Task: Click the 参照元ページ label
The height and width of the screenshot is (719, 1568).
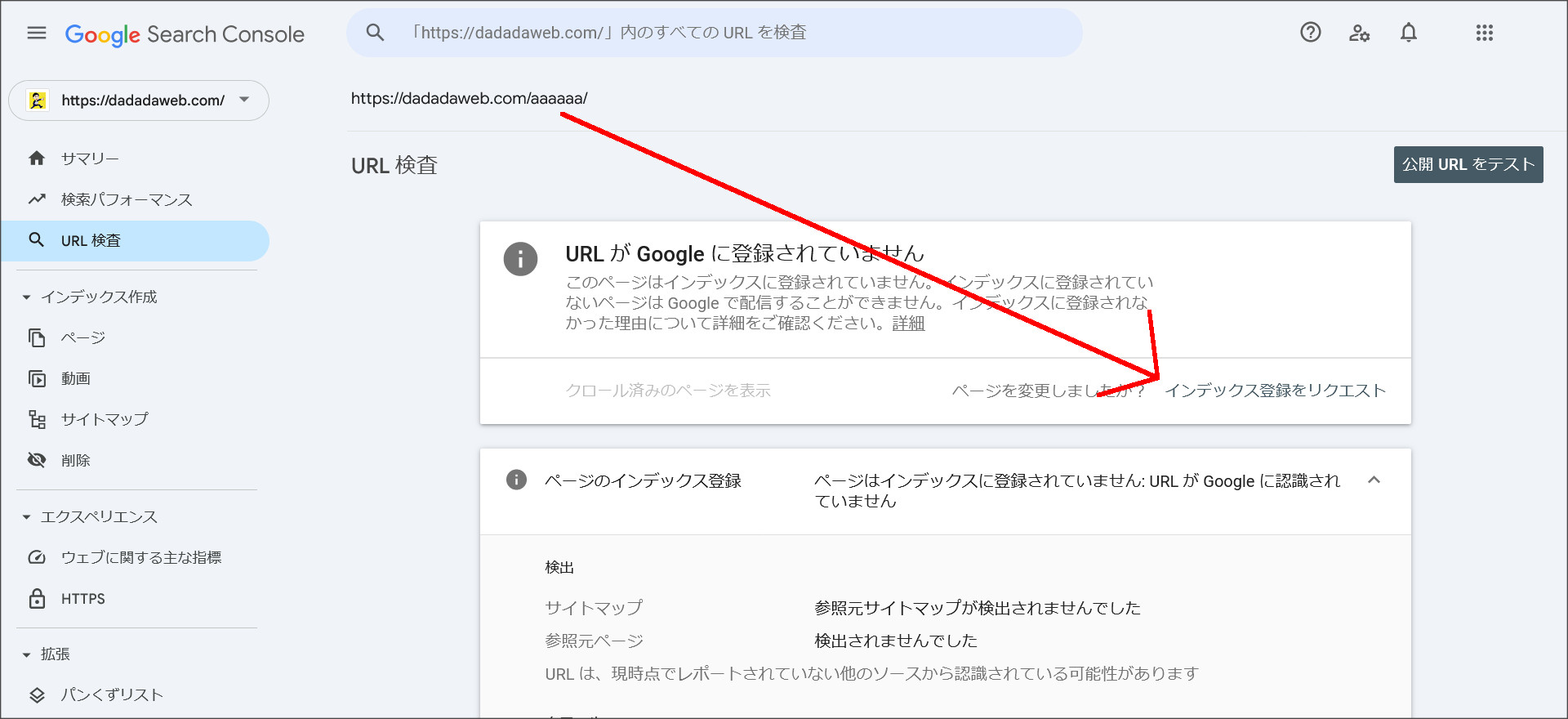Action: (595, 641)
